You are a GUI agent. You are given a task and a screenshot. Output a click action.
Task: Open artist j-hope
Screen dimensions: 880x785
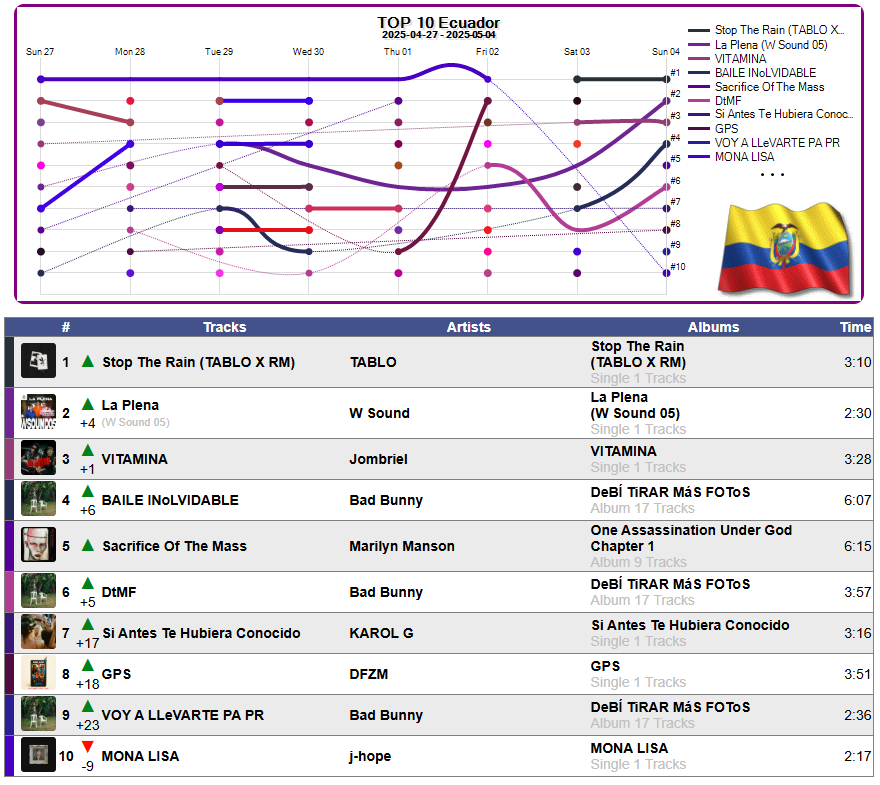[x=370, y=756]
